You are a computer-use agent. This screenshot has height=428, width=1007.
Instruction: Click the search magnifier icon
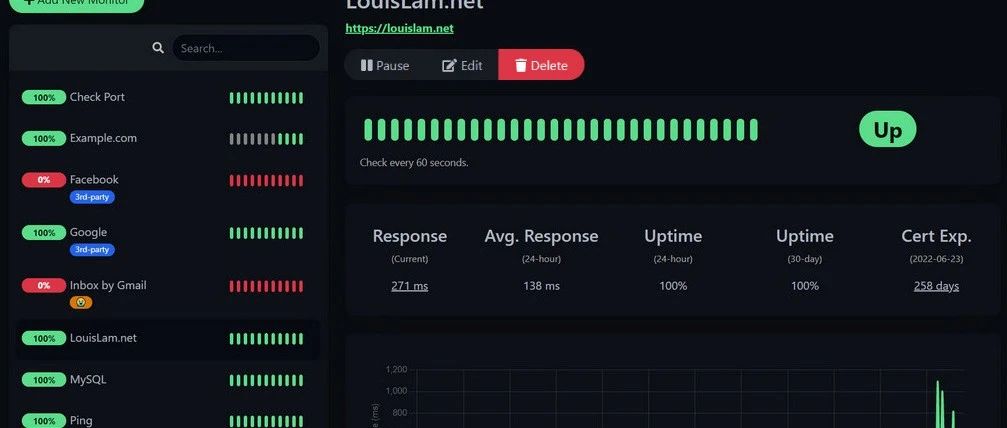tap(158, 48)
